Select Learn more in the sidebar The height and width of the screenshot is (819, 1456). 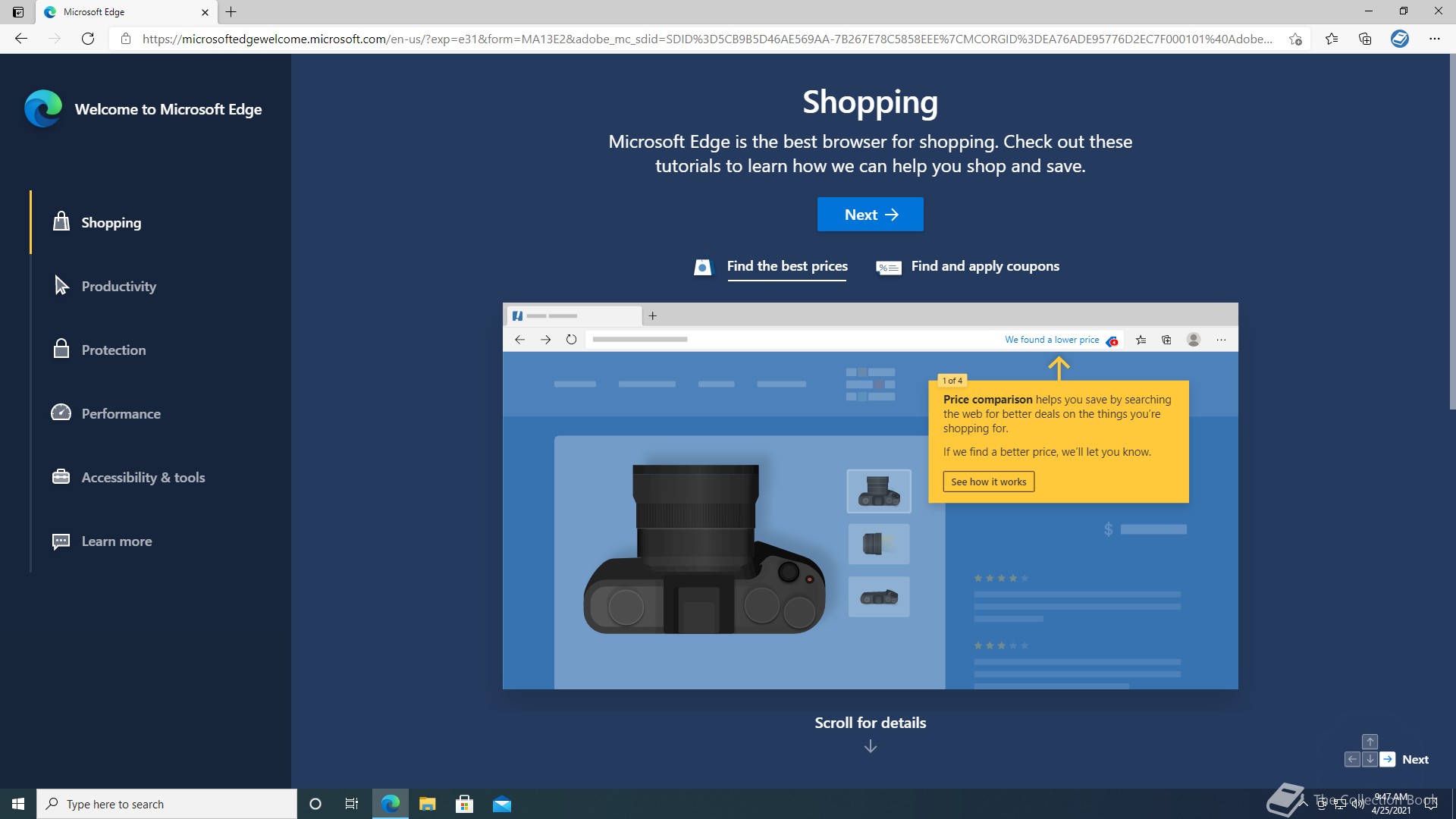tap(117, 541)
